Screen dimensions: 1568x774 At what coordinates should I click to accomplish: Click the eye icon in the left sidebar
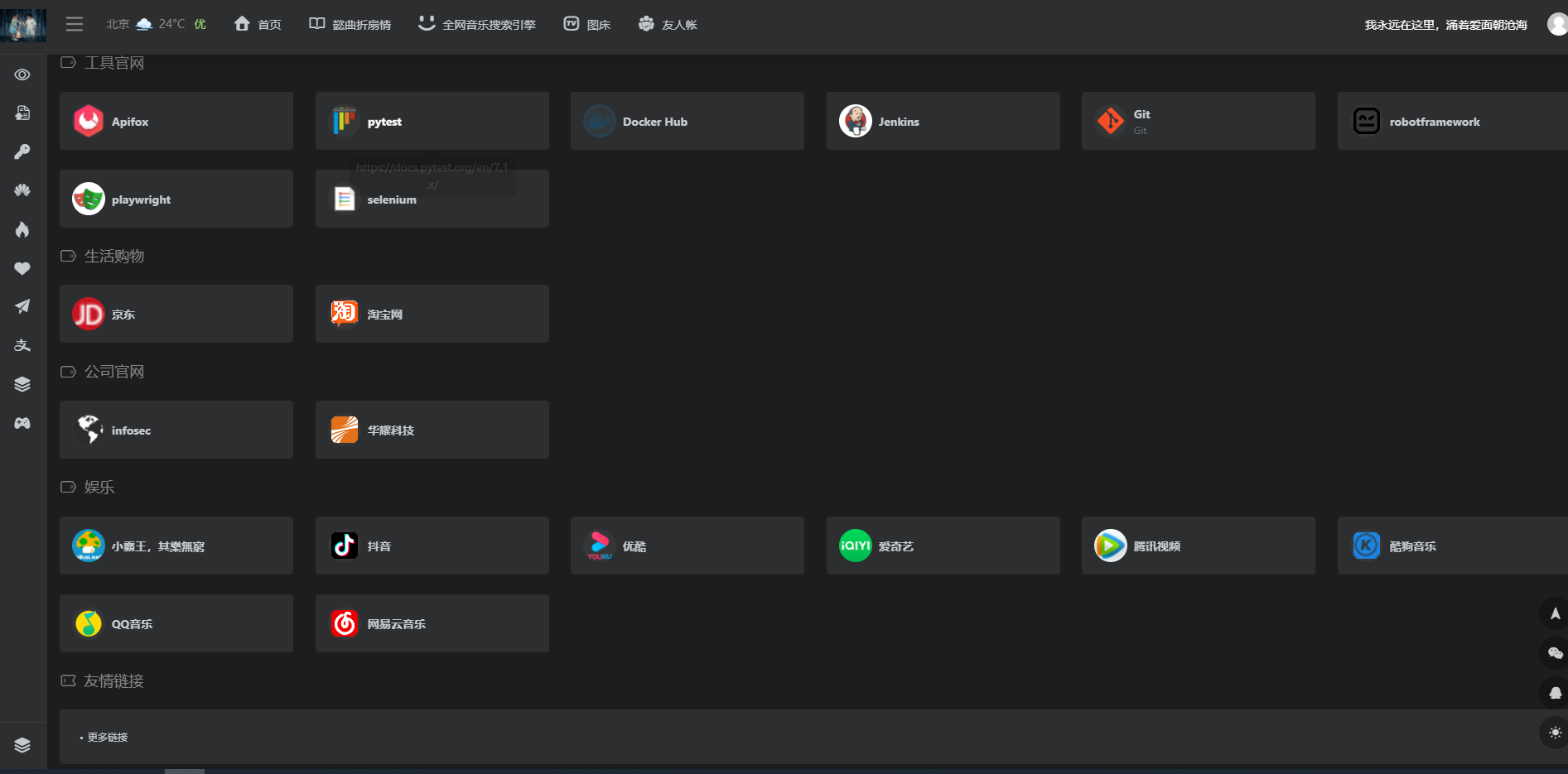tap(22, 75)
